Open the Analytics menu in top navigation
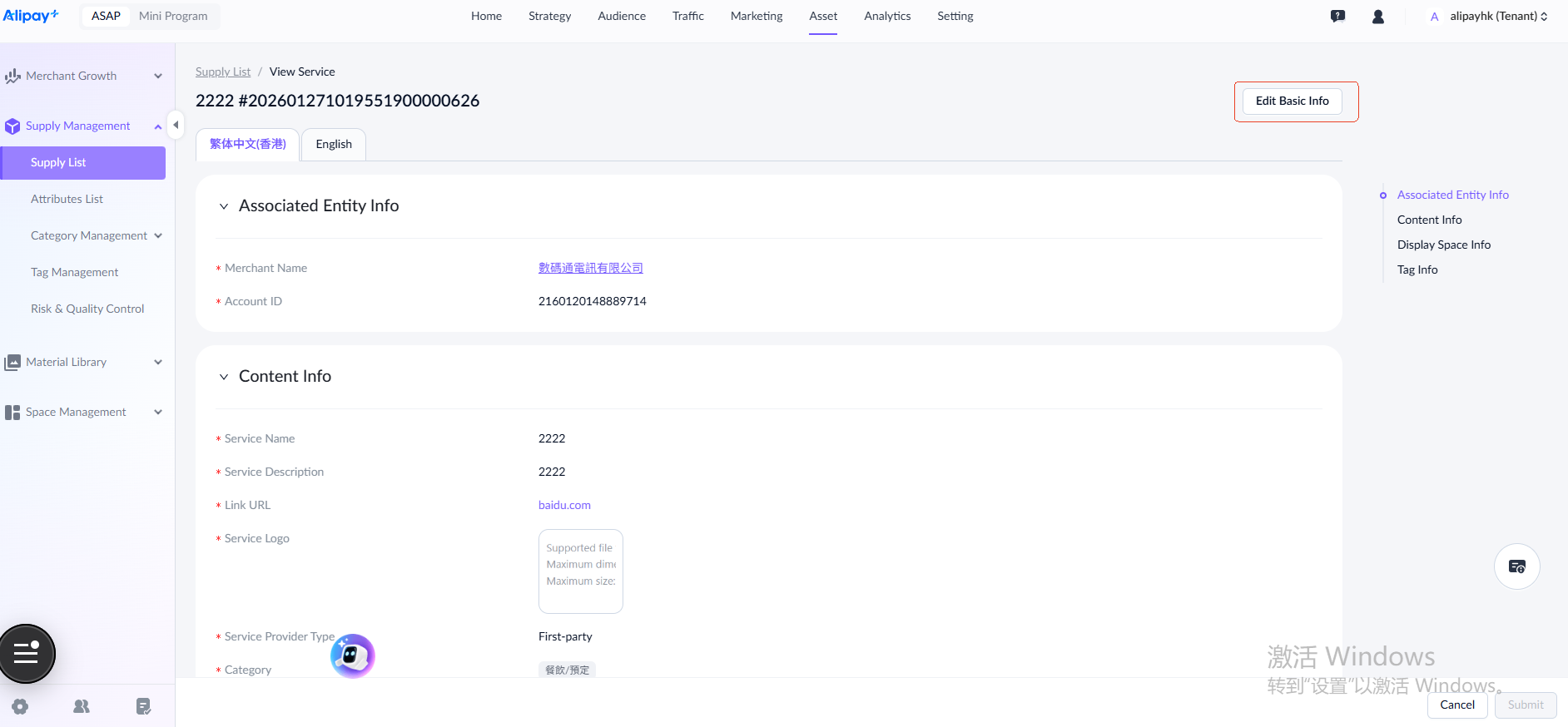Screen dimensions: 1568x727 click(887, 16)
